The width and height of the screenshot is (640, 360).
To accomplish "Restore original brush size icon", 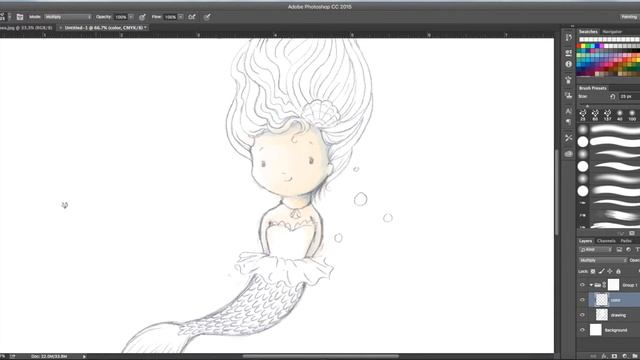I will (613, 97).
